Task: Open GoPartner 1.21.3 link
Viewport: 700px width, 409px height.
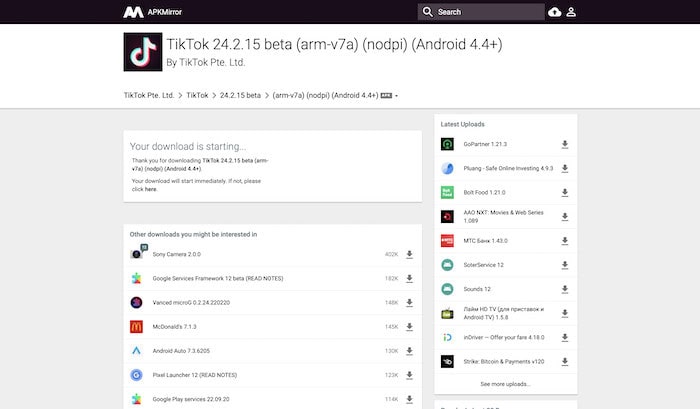Action: [485, 144]
